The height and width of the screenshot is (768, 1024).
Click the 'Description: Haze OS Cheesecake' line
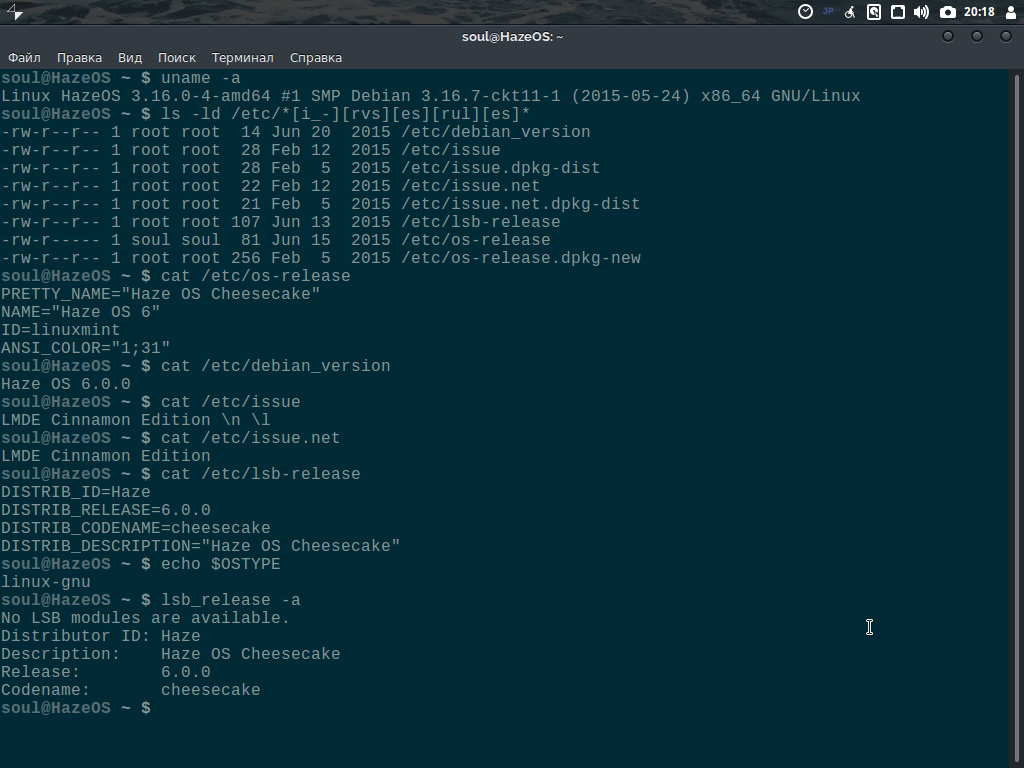point(170,654)
